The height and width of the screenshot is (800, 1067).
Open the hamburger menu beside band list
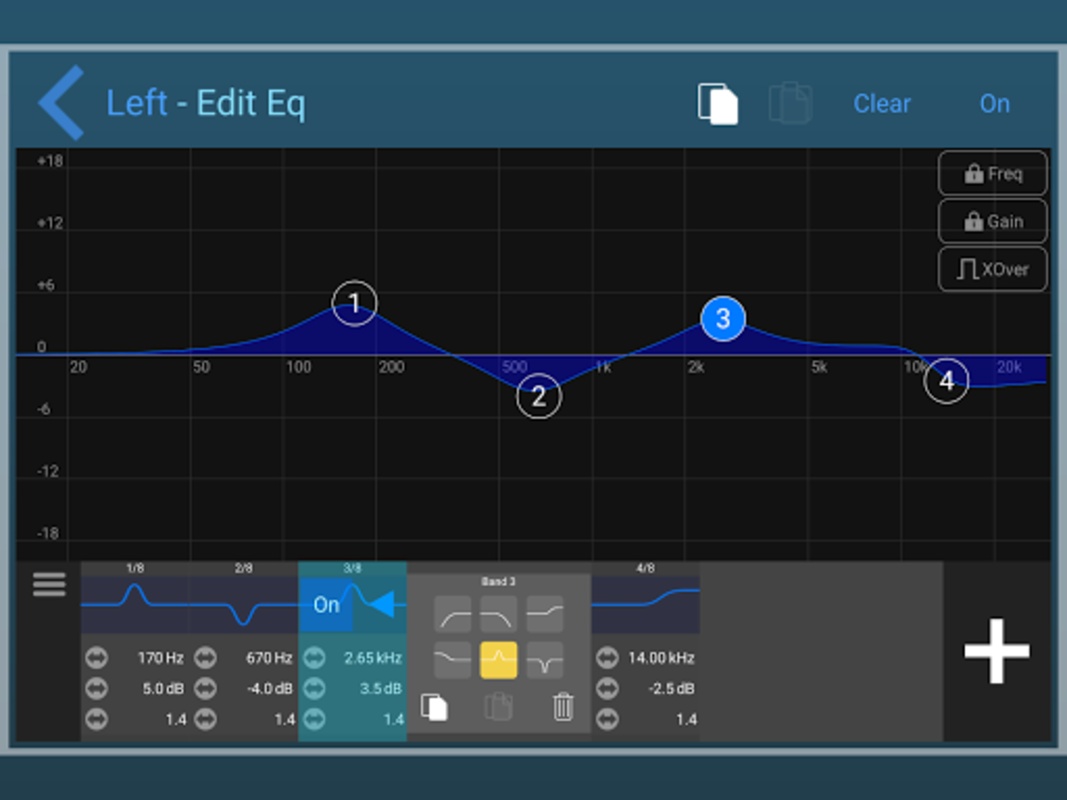tap(49, 585)
